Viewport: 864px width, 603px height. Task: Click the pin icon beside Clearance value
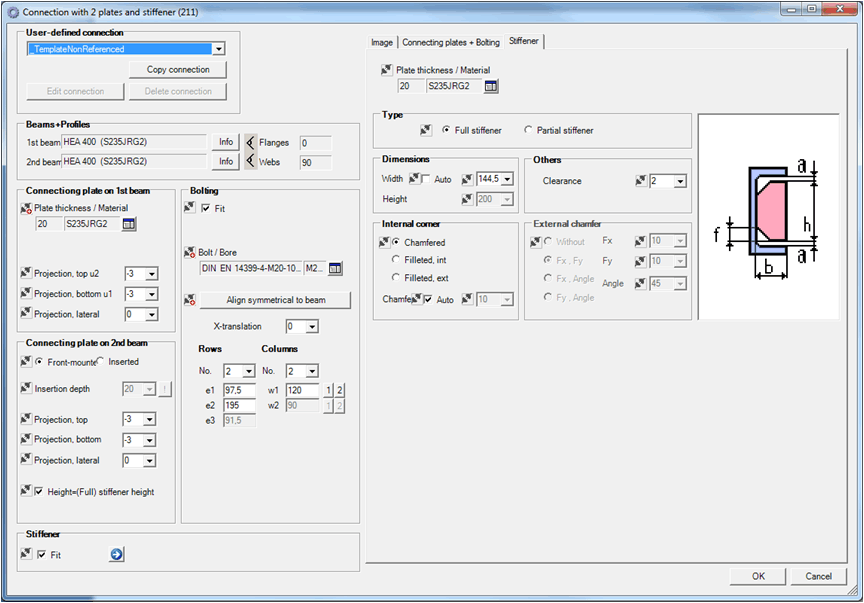641,181
